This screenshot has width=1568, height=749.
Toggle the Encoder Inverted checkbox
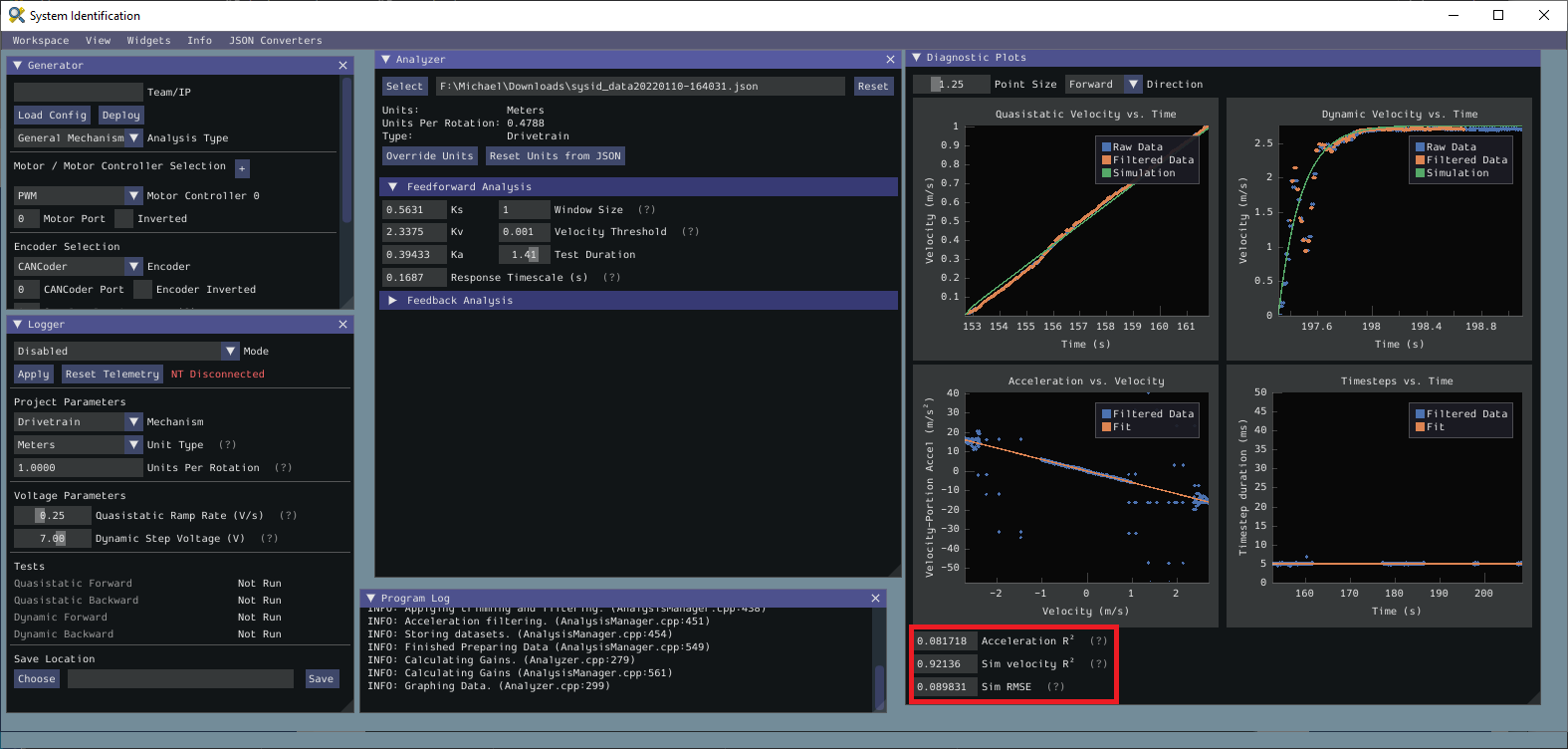pyautogui.click(x=142, y=290)
